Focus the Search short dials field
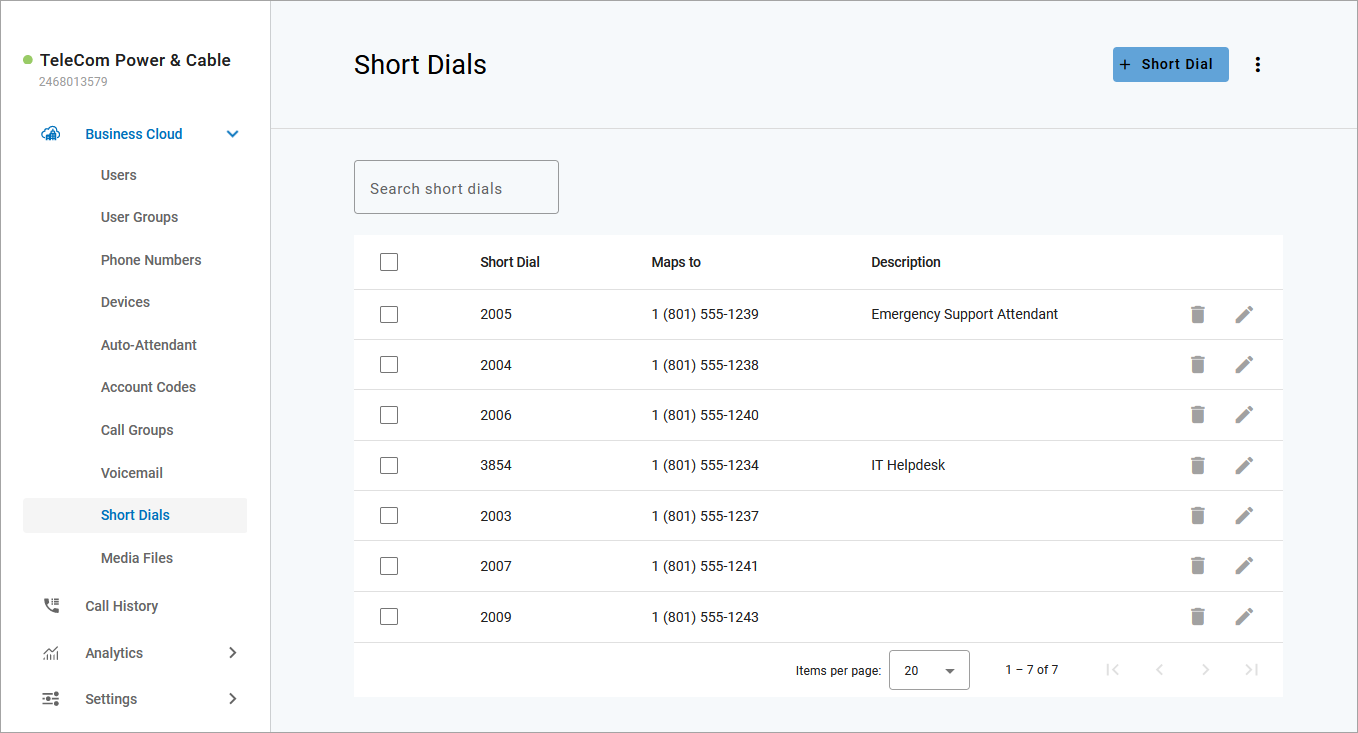1358x733 pixels. [456, 187]
